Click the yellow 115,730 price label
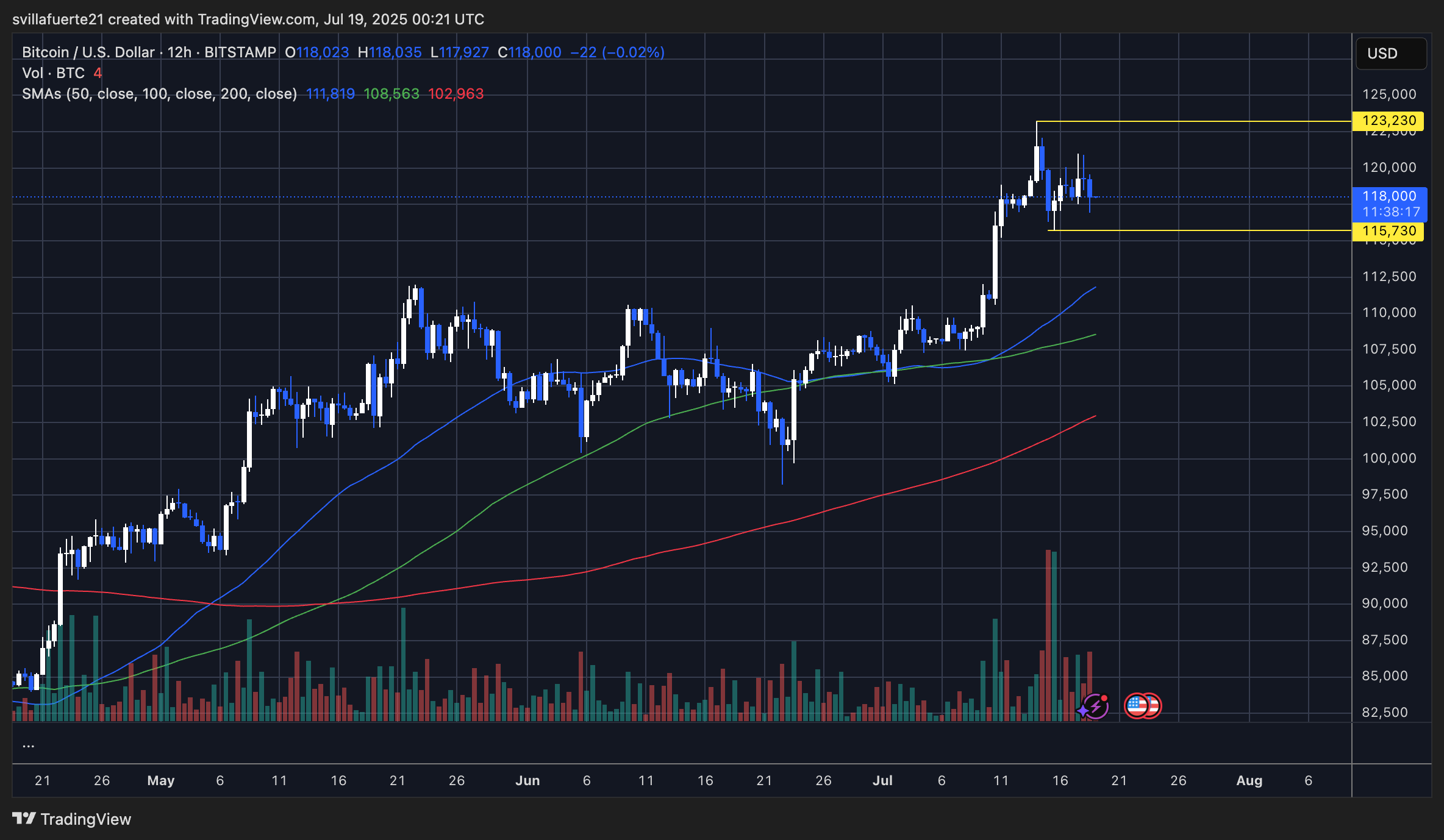Image resolution: width=1444 pixels, height=840 pixels. click(1389, 231)
